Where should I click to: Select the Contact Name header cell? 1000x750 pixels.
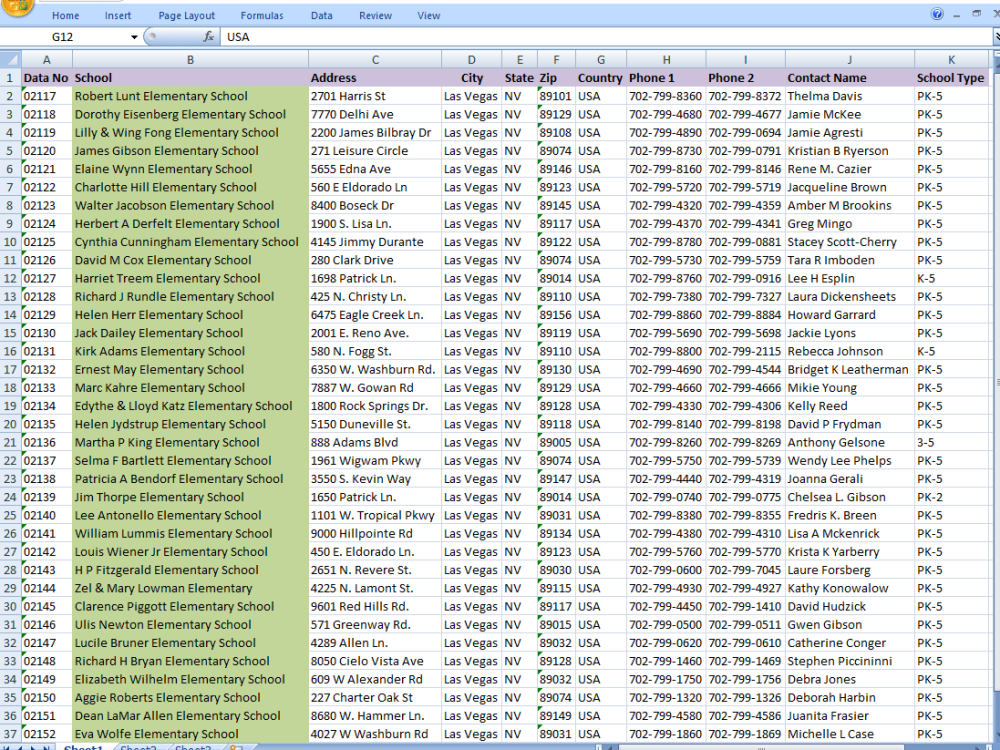849,78
